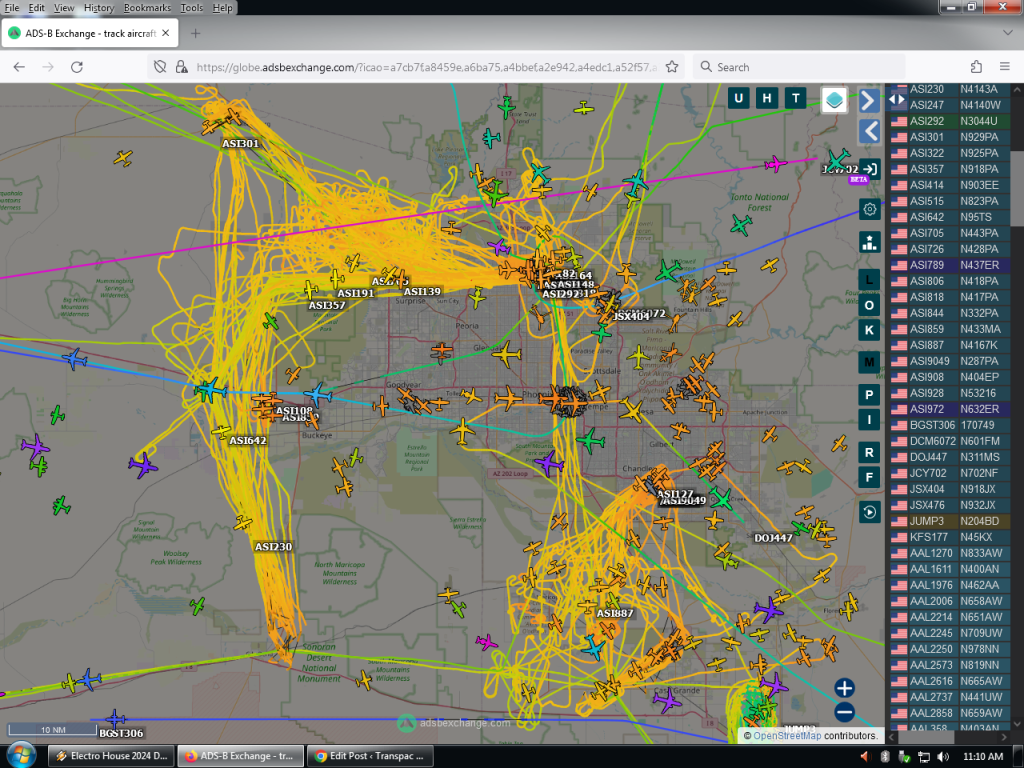Toggle the L labels button
This screenshot has width=1024, height=768.
point(869,280)
